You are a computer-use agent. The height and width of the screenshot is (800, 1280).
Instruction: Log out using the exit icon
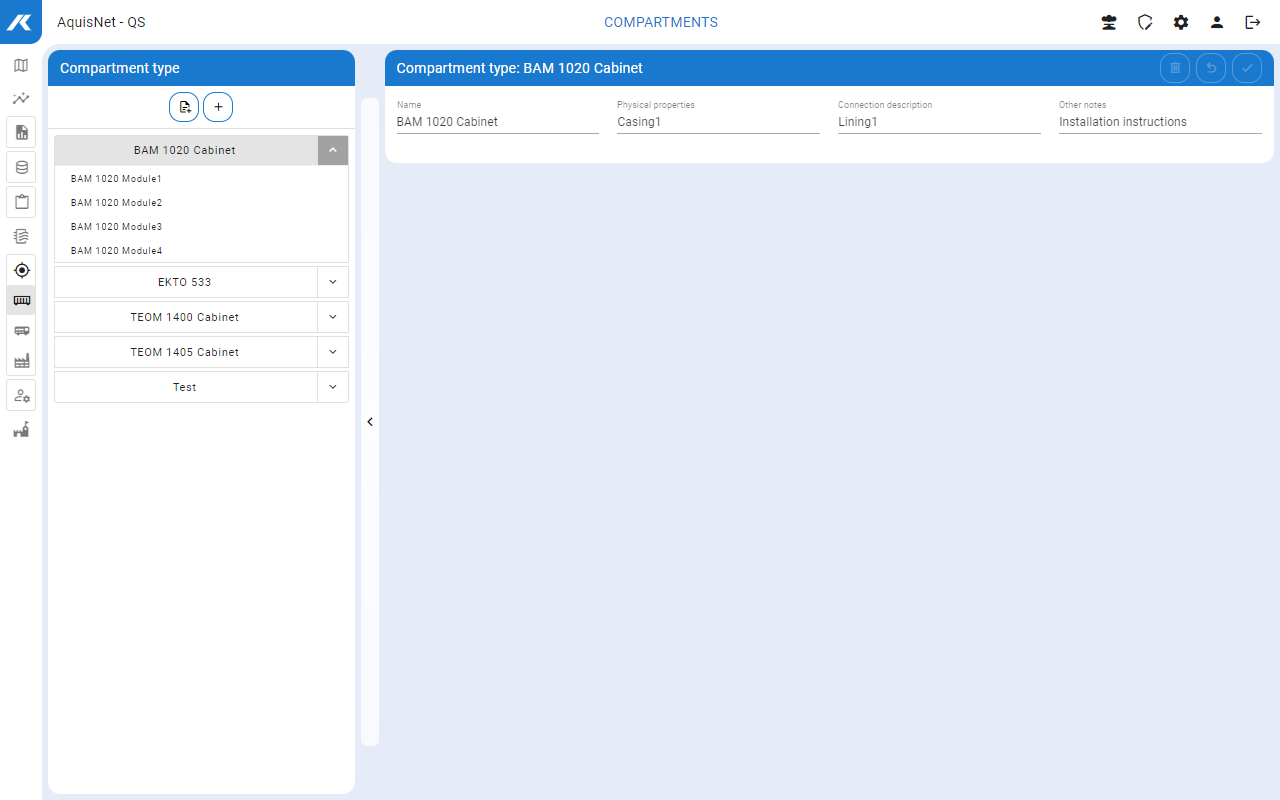1252,22
